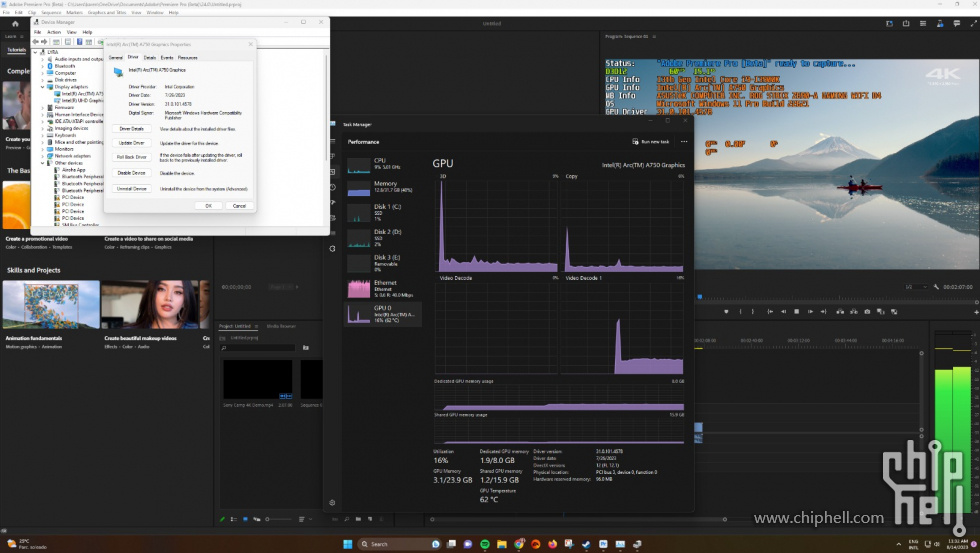
Task: Open Task Manager more options ellipsis
Action: coord(684,142)
